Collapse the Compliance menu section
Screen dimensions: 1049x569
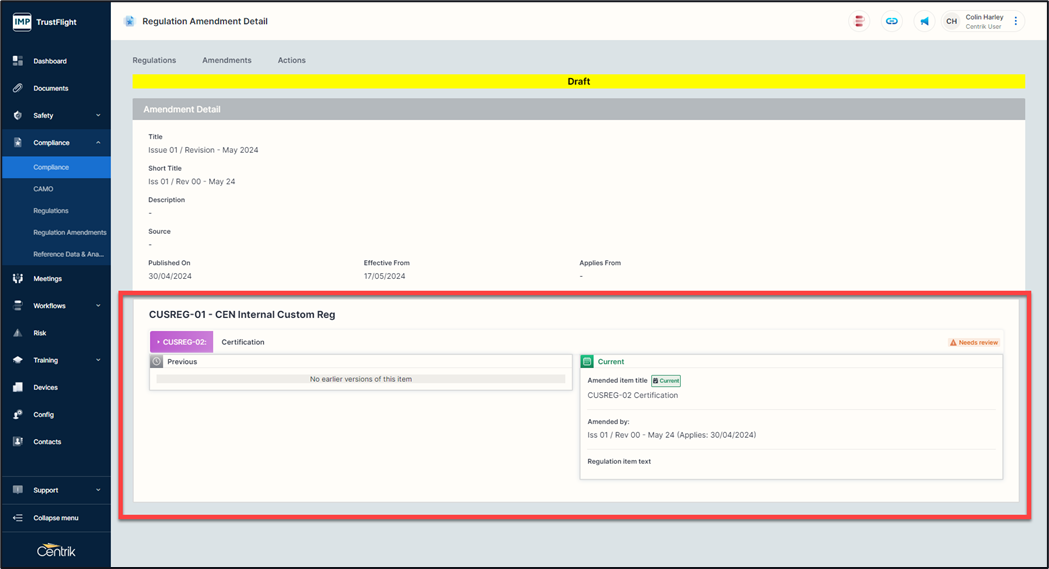[x=98, y=143]
